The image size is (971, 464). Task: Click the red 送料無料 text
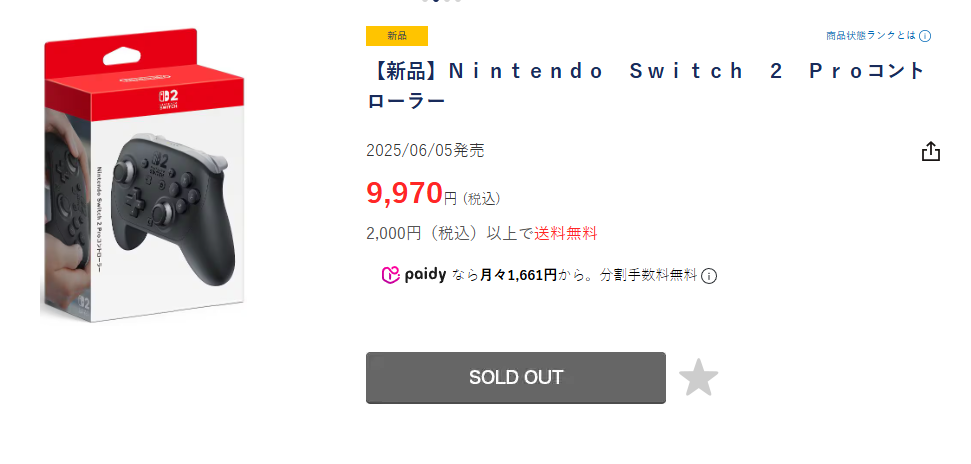(565, 233)
